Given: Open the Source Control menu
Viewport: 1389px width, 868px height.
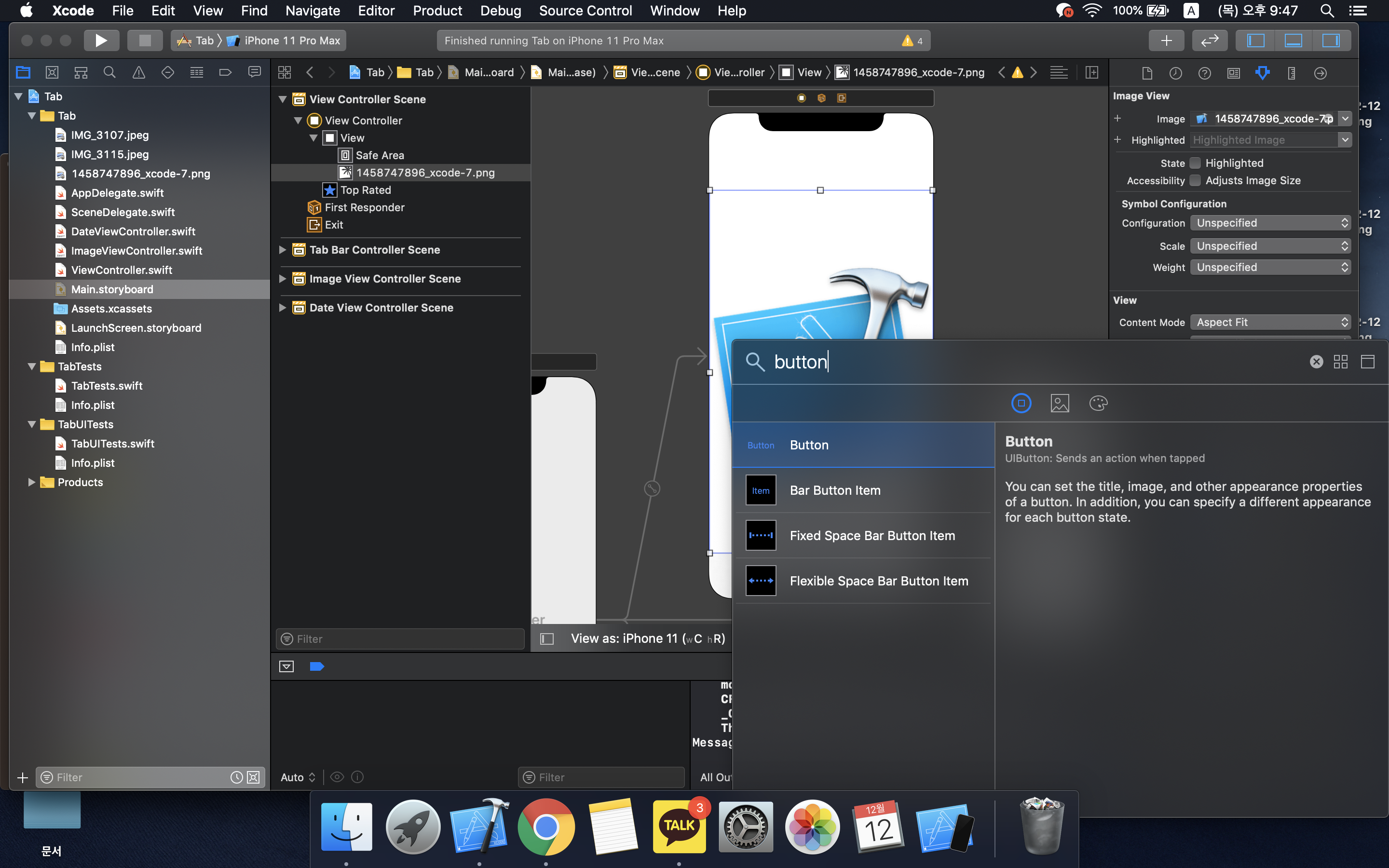Looking at the screenshot, I should (585, 10).
